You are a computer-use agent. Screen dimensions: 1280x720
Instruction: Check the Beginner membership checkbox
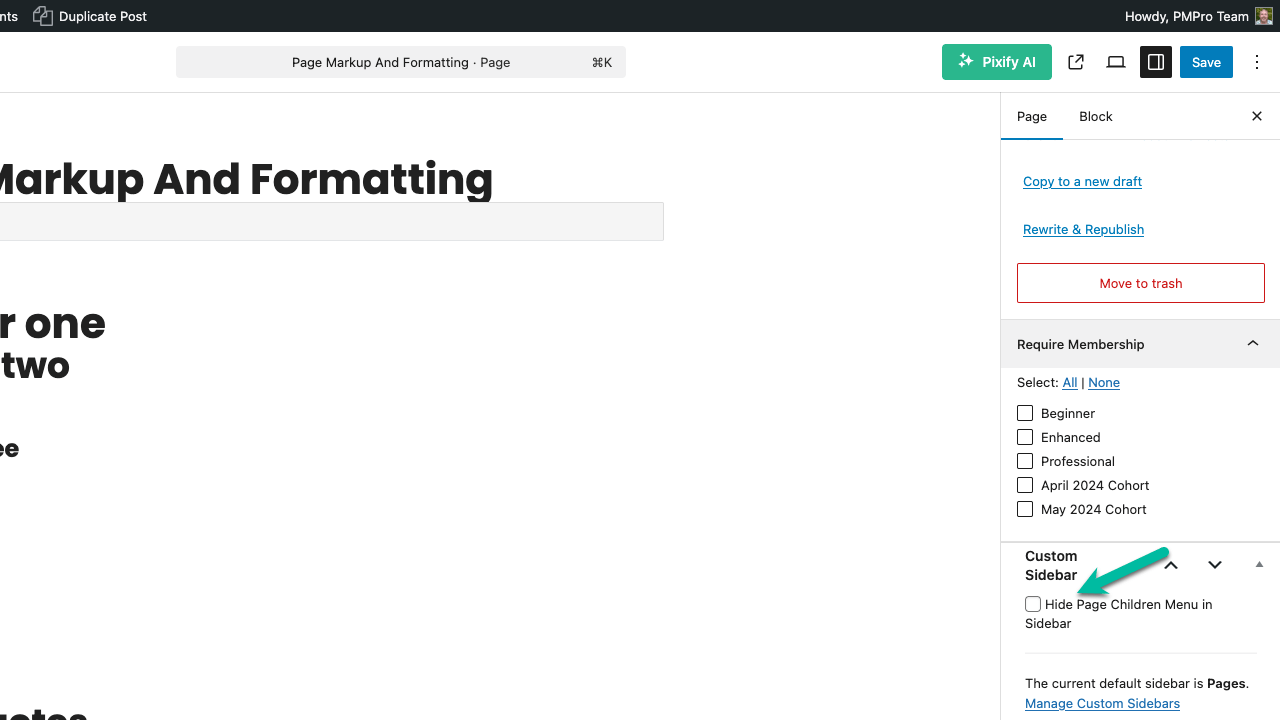pyautogui.click(x=1025, y=413)
